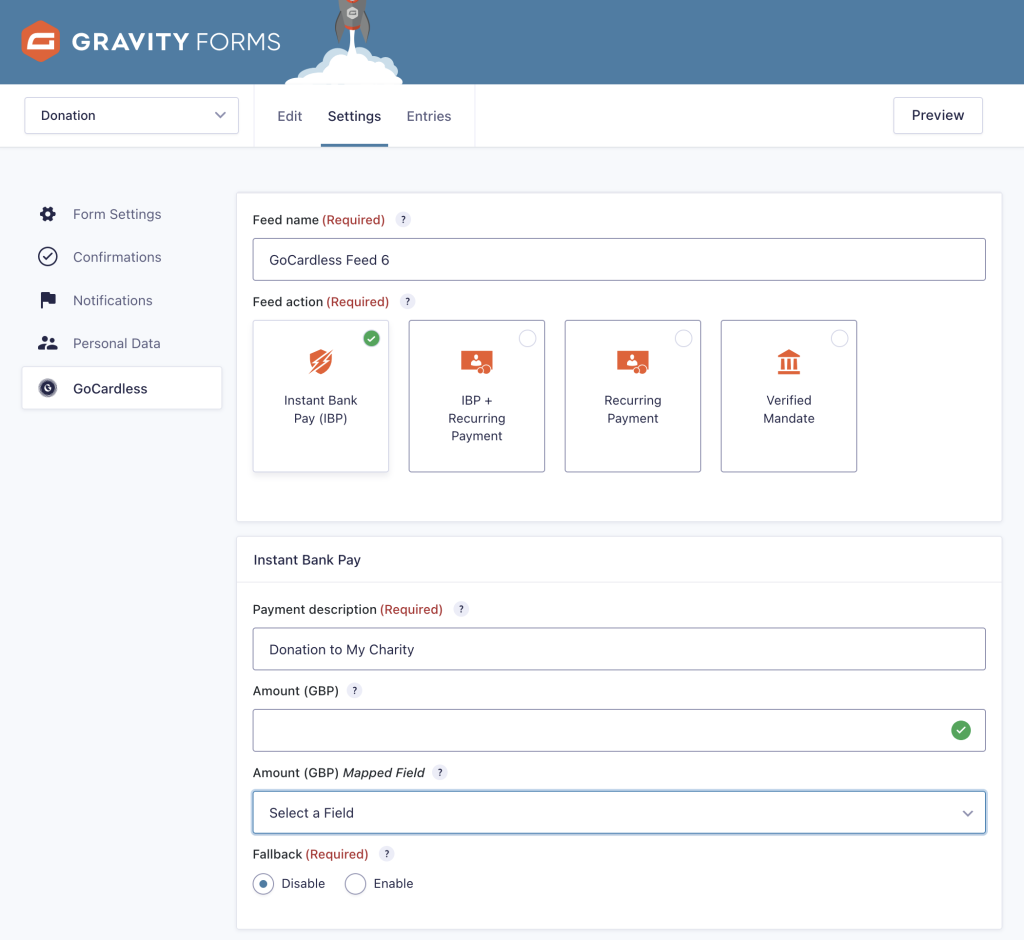Open help tooltip beside Feed name
This screenshot has width=1024, height=940.
404,219
